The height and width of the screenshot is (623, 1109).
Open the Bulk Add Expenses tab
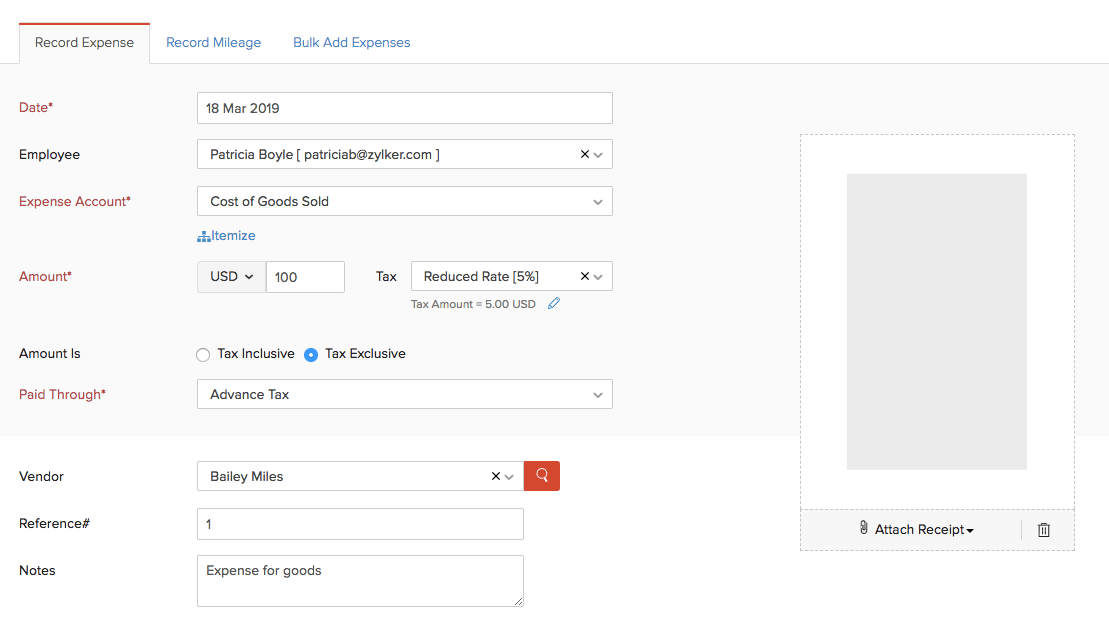point(351,43)
